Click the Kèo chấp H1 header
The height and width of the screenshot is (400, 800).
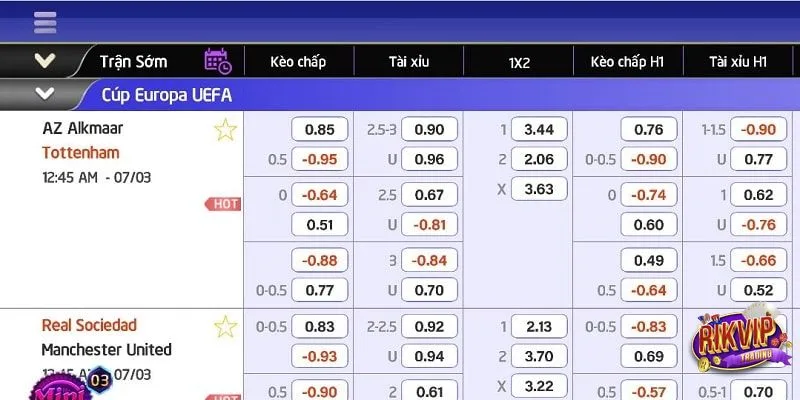[x=628, y=62]
